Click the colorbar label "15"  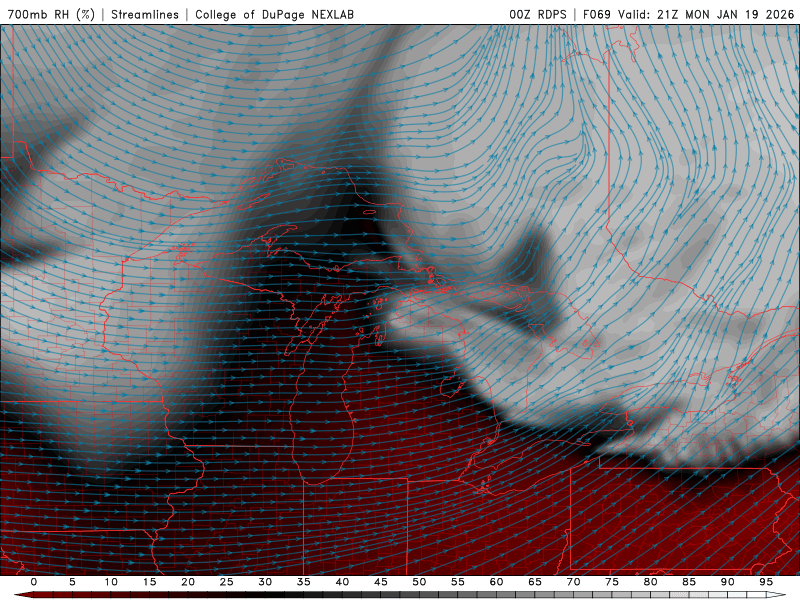[x=149, y=582]
